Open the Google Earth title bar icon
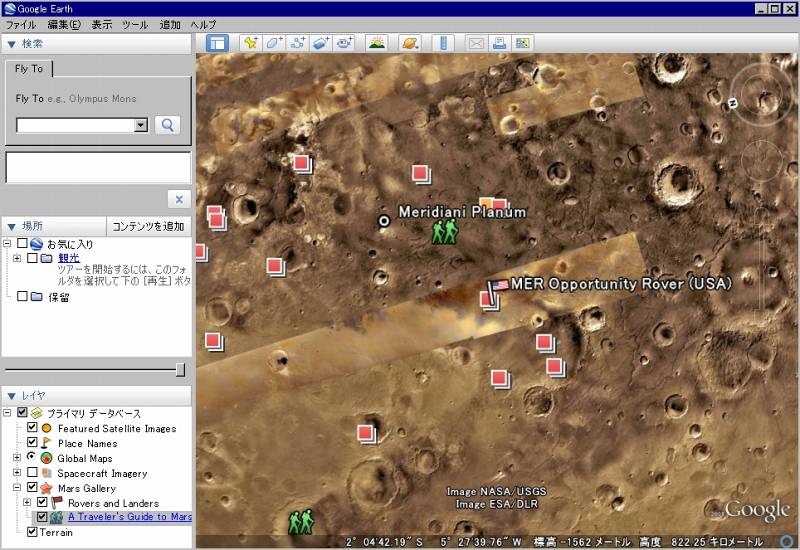This screenshot has height=550, width=800. click(x=9, y=9)
